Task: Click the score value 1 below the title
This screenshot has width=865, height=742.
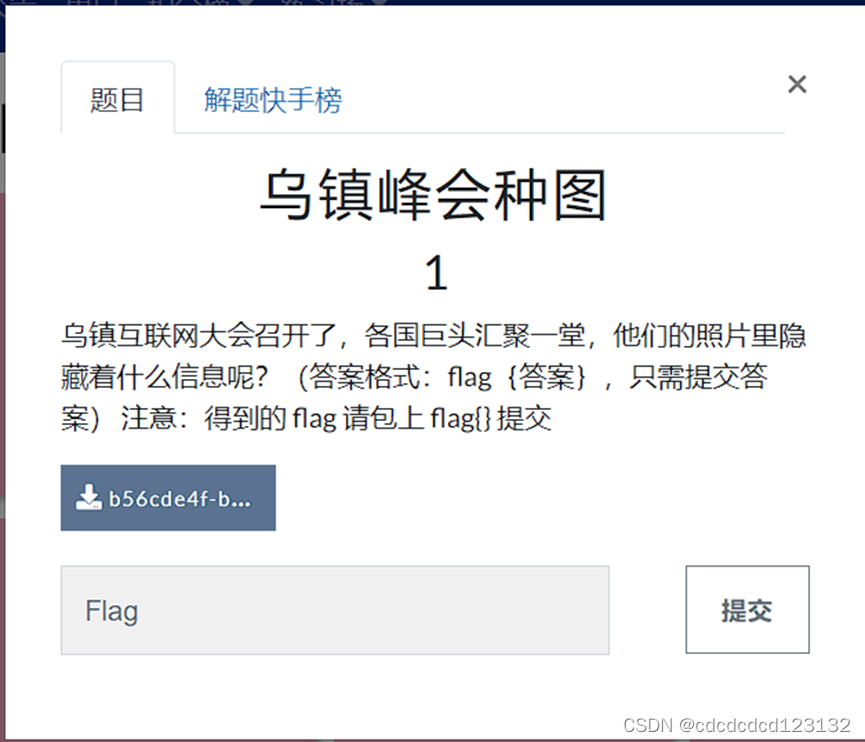Action: coord(436,273)
